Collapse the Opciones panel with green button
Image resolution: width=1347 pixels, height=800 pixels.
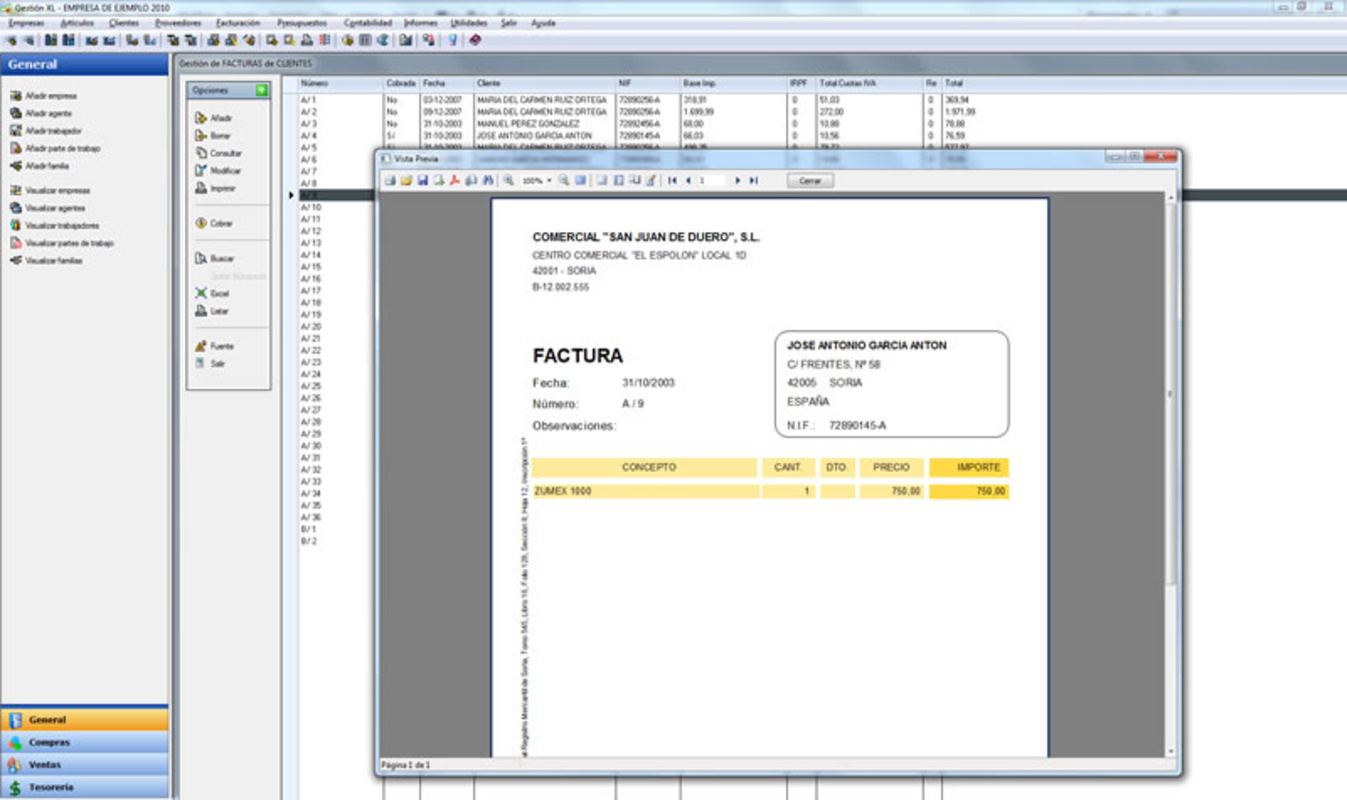click(261, 90)
